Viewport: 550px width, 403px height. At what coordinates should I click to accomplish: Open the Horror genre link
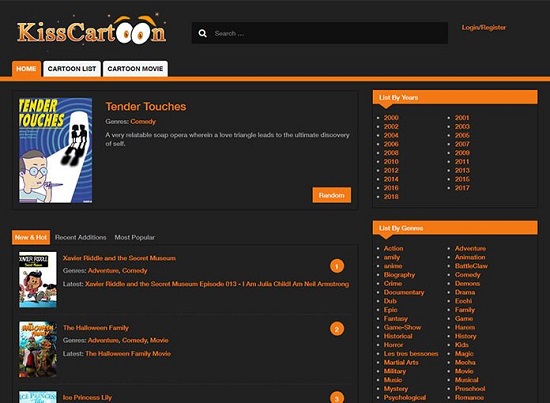click(394, 345)
